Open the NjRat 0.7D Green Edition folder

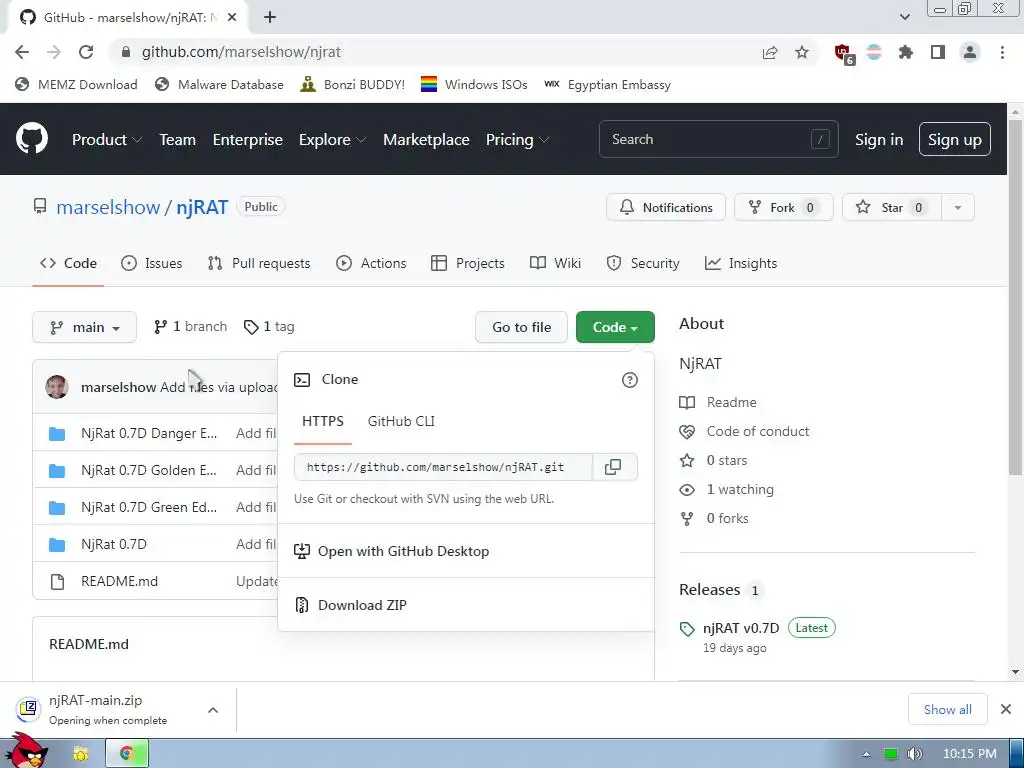coord(149,507)
